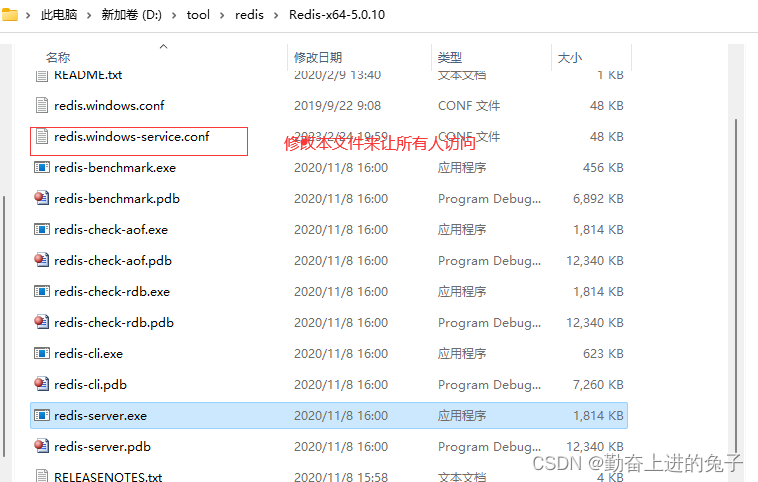Click Redis-x64-5.0.10 breadcrumb segment

click(x=337, y=15)
